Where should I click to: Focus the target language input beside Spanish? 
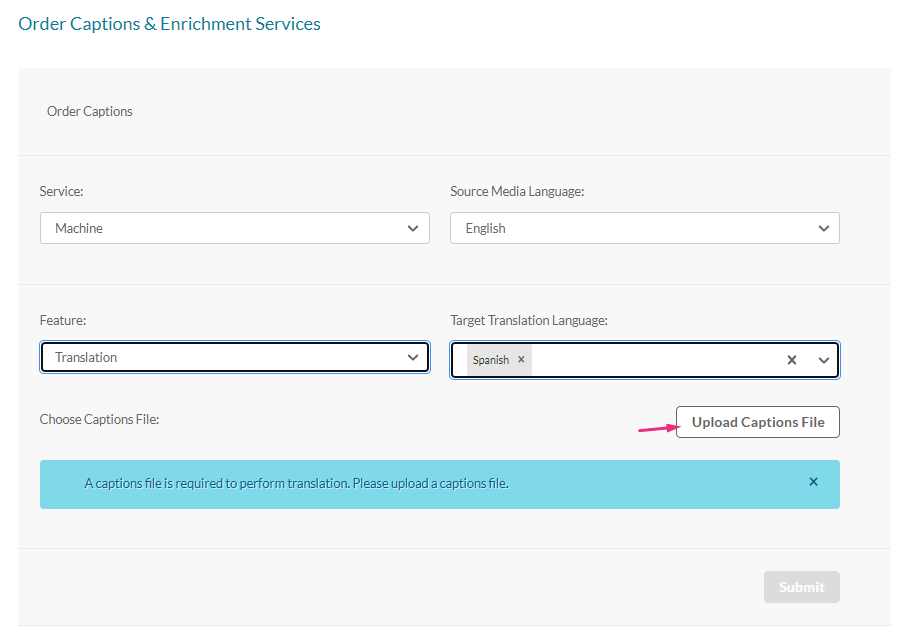click(650, 360)
